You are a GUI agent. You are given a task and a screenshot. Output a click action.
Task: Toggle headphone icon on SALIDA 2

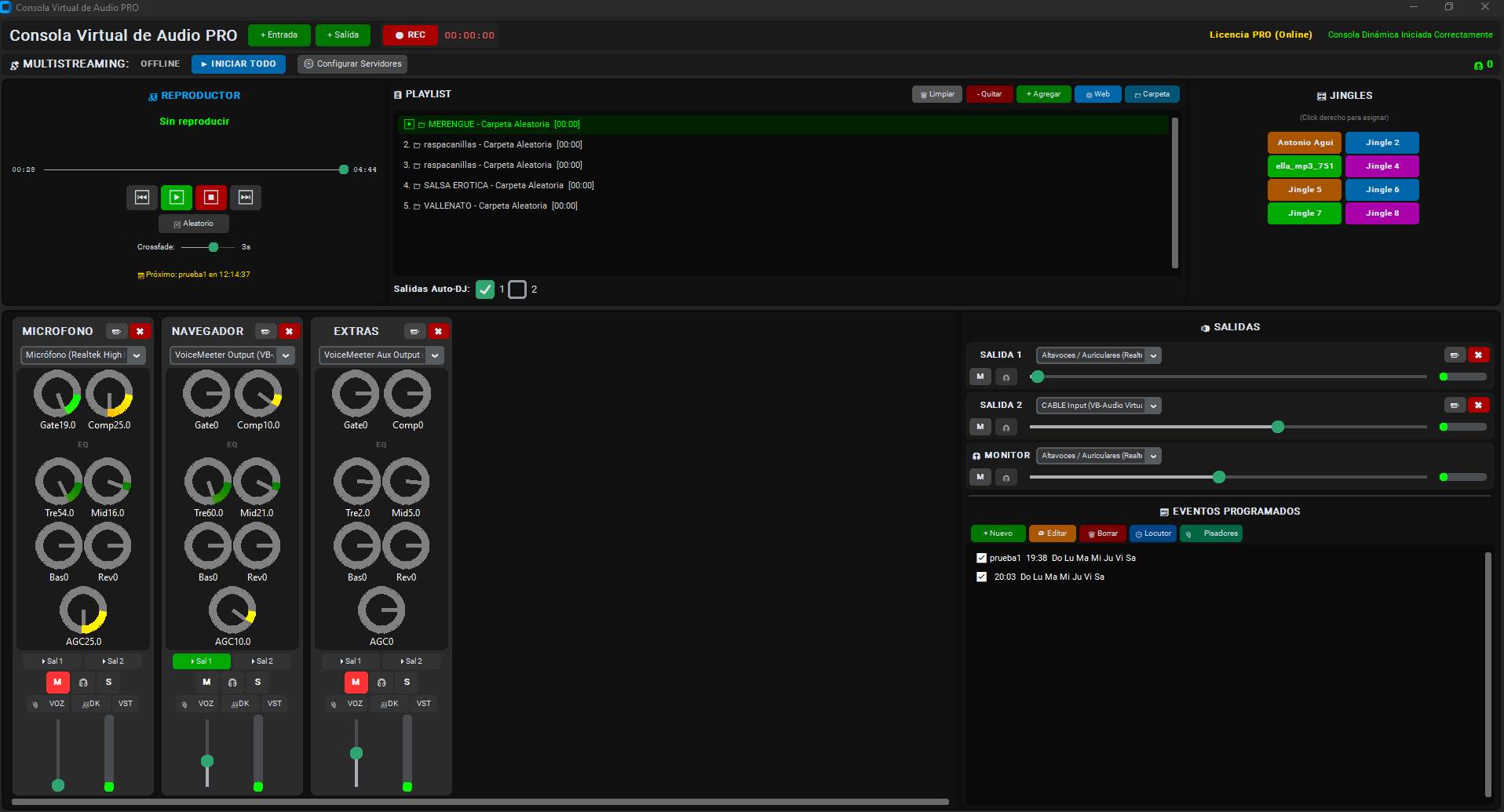pos(1006,428)
